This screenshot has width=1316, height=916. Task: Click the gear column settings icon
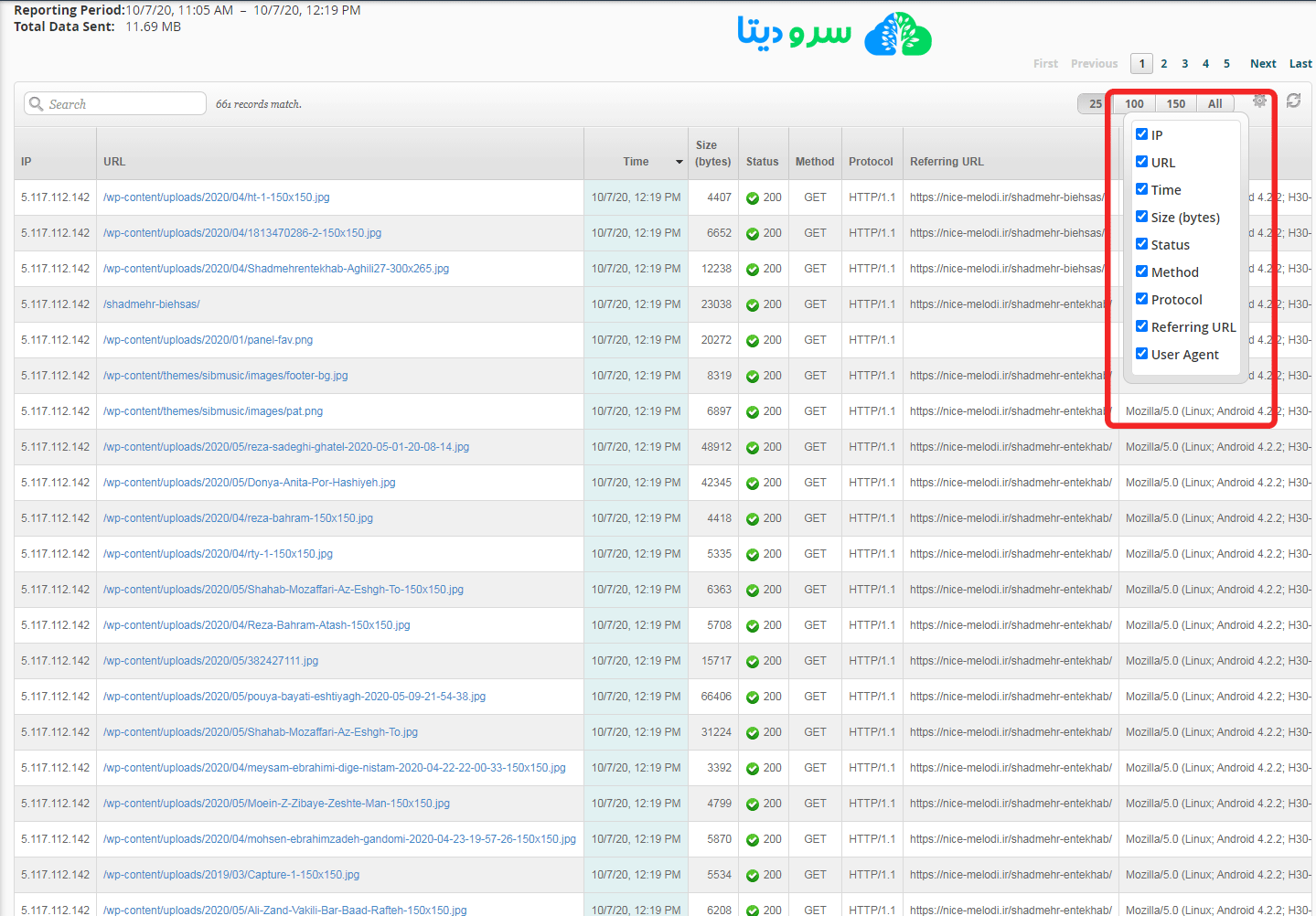click(x=1259, y=101)
